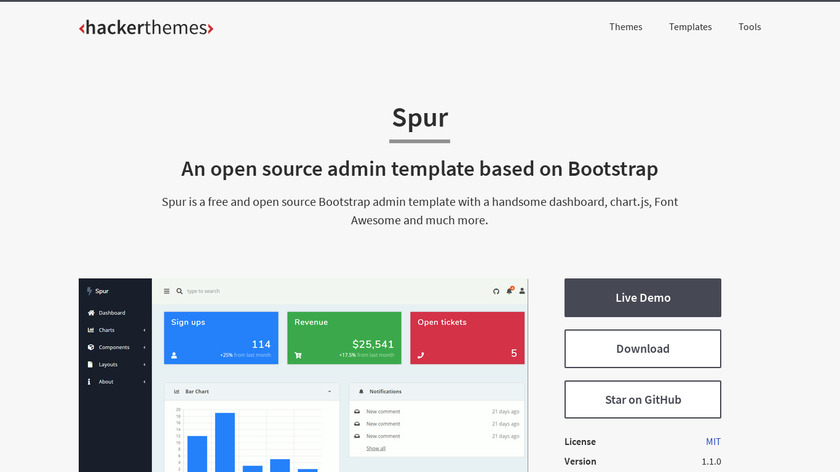
Task: Expand the Layouts chevron in preview sidebar
Action: point(144,364)
